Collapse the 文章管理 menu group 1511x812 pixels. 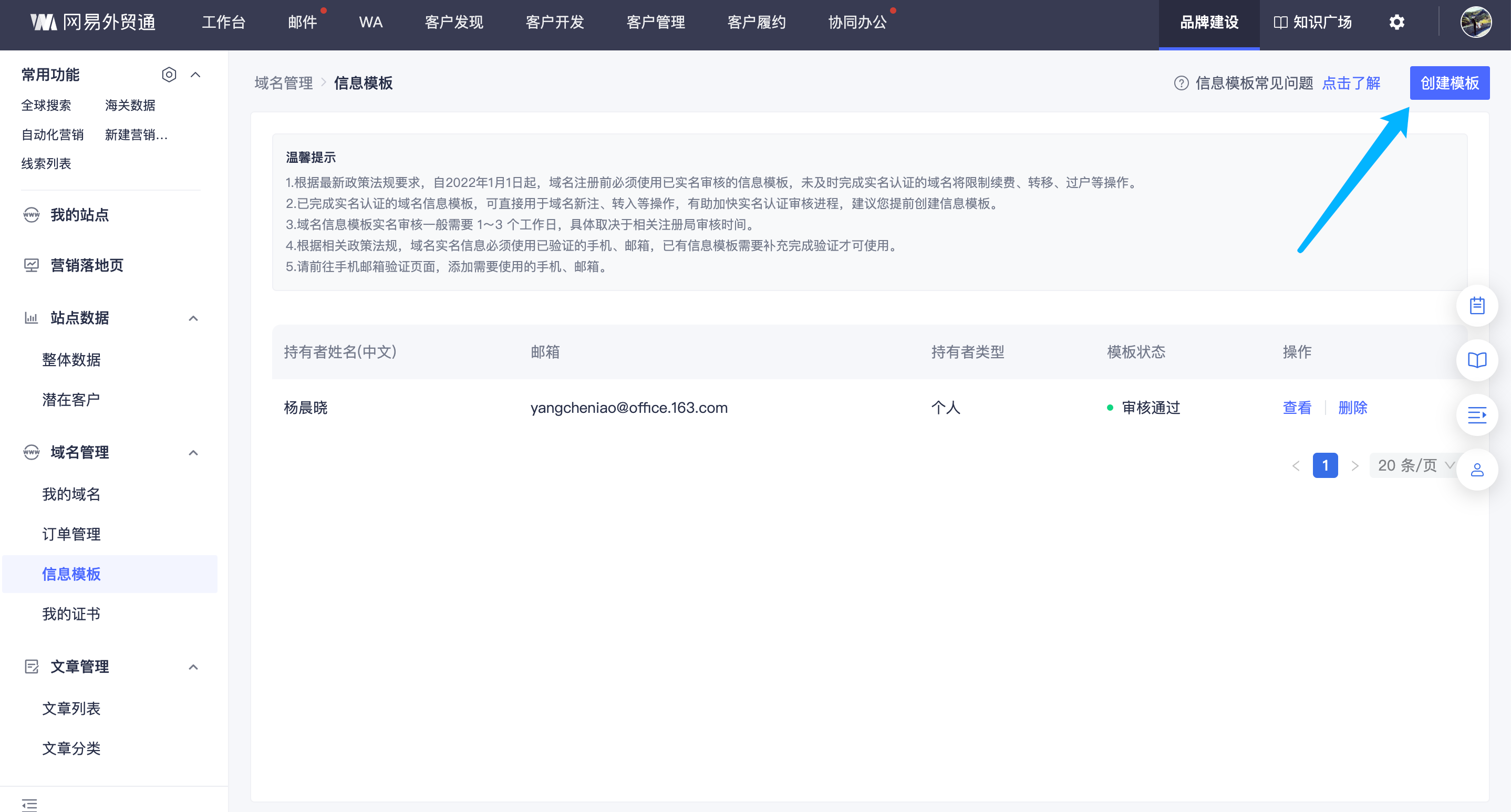click(193, 667)
